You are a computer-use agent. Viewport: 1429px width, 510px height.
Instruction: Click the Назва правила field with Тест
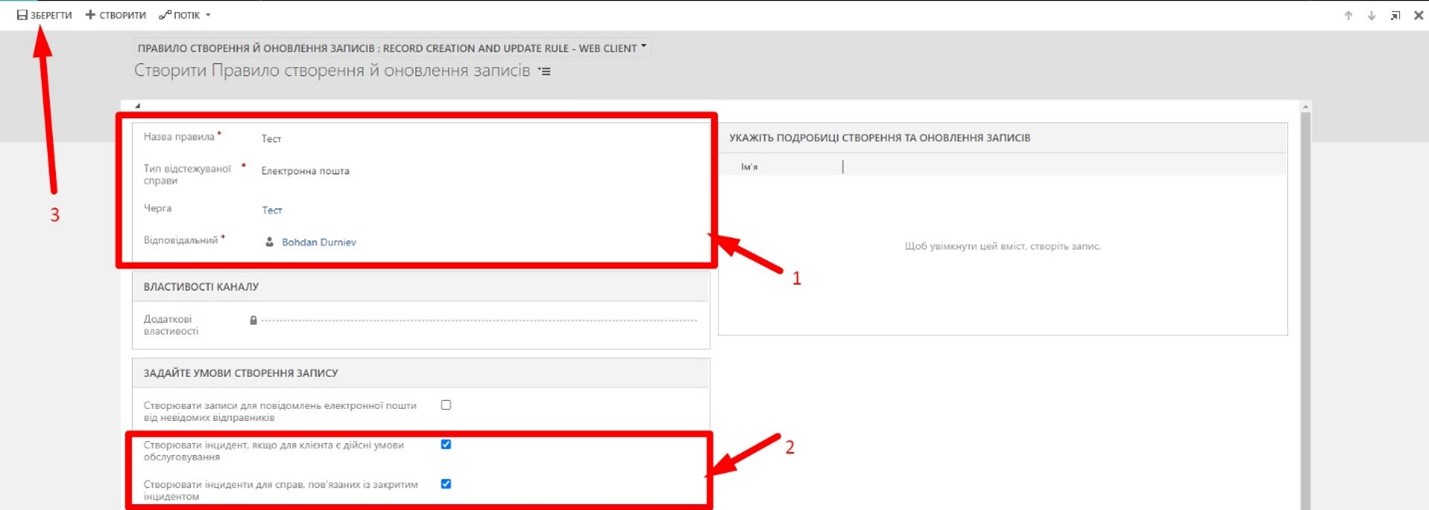click(272, 139)
